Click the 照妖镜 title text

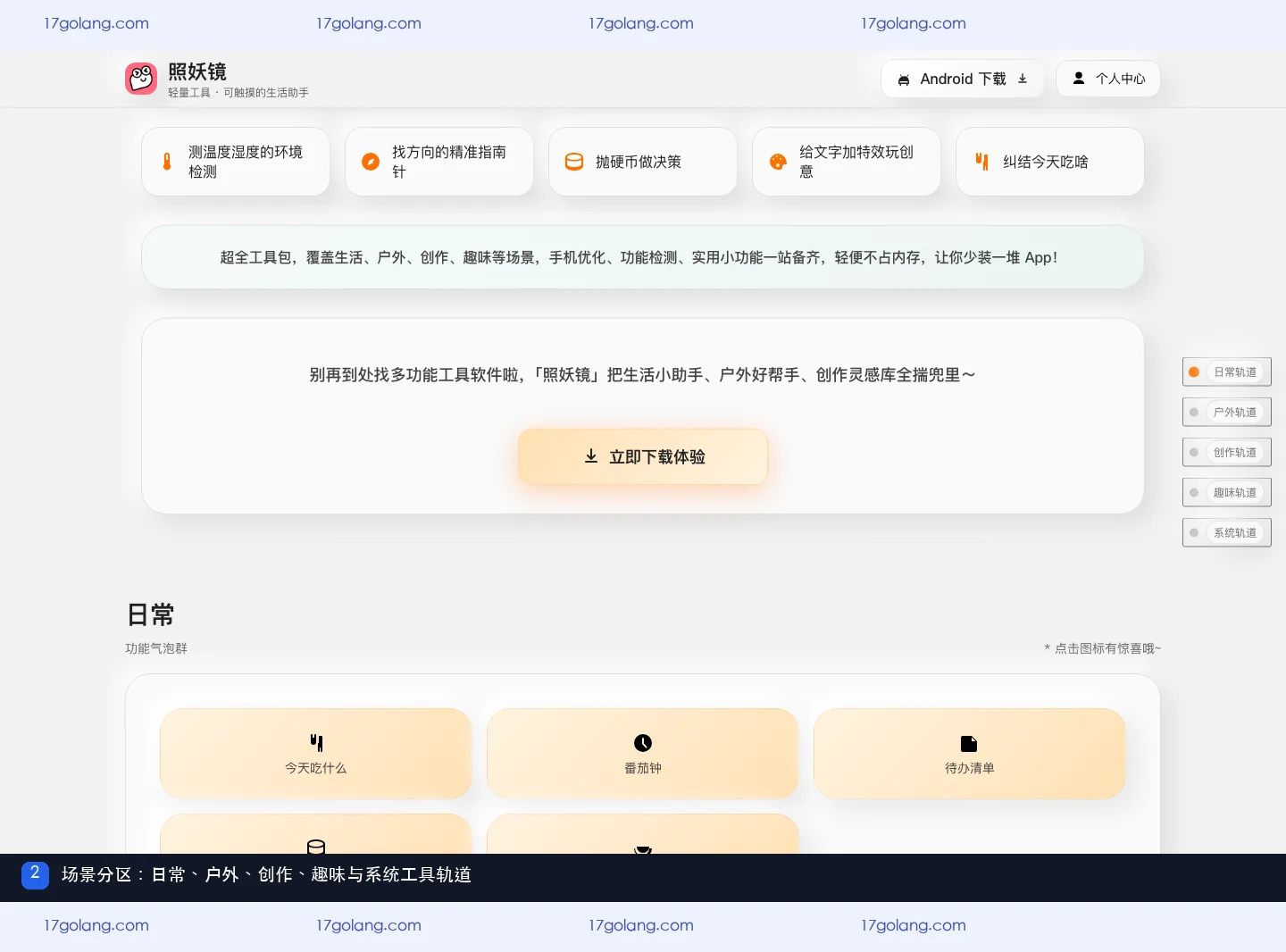tap(197, 71)
